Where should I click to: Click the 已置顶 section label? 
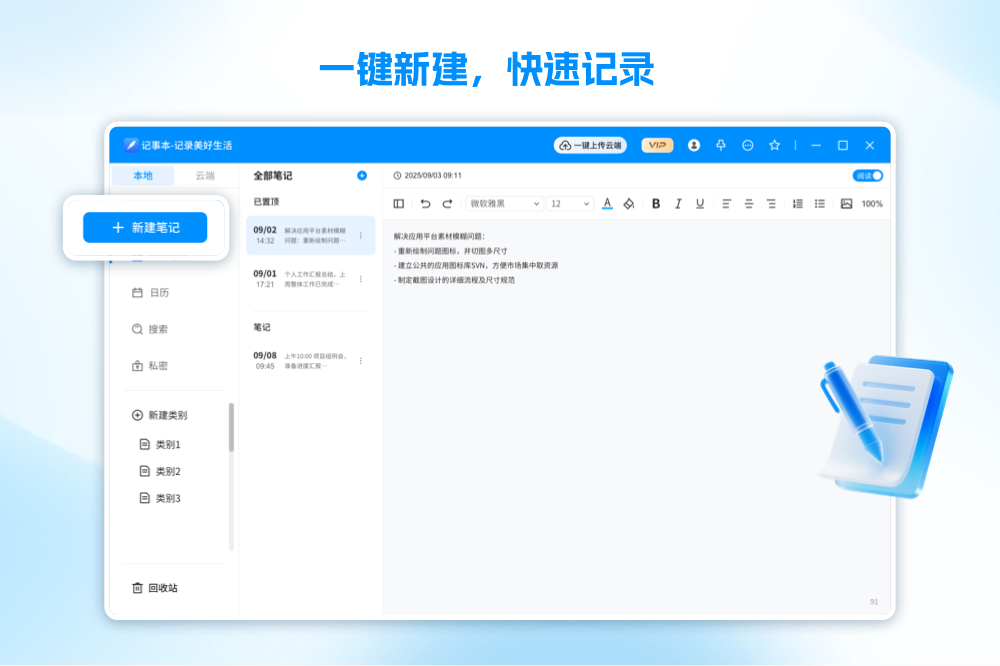coord(267,202)
